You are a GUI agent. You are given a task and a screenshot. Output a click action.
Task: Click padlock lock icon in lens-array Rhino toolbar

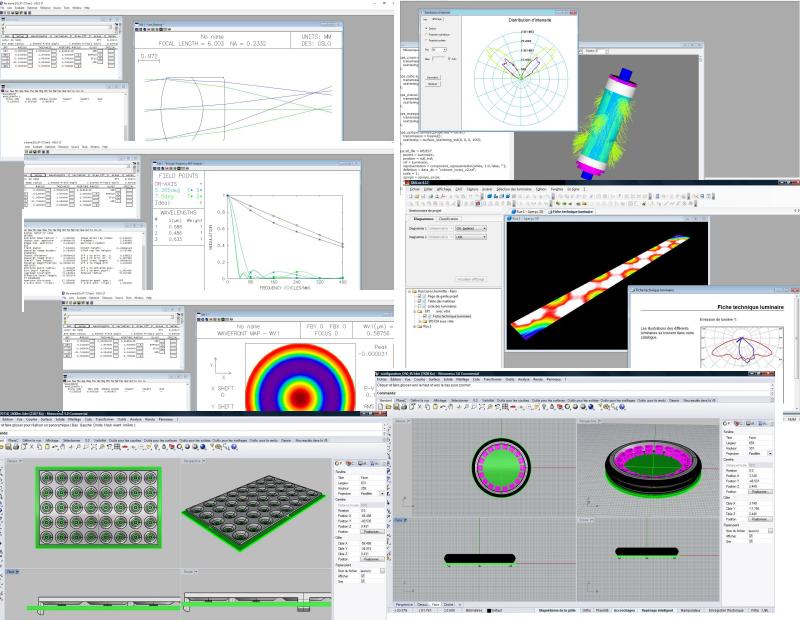click(x=164, y=447)
